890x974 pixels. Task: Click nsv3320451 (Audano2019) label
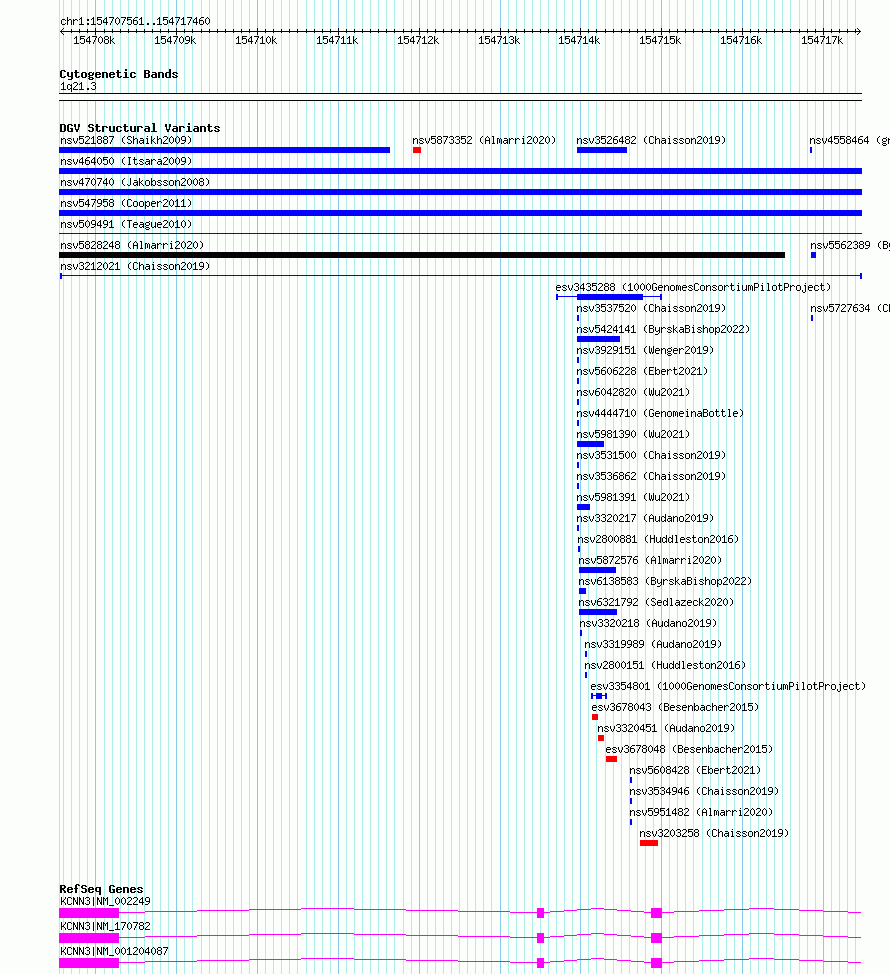(x=666, y=729)
